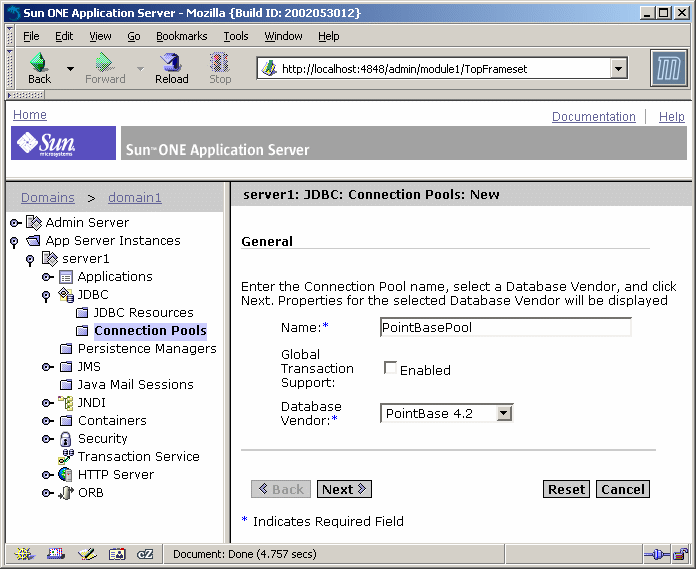The image size is (696, 569).
Task: Open the View menu
Action: (100, 36)
